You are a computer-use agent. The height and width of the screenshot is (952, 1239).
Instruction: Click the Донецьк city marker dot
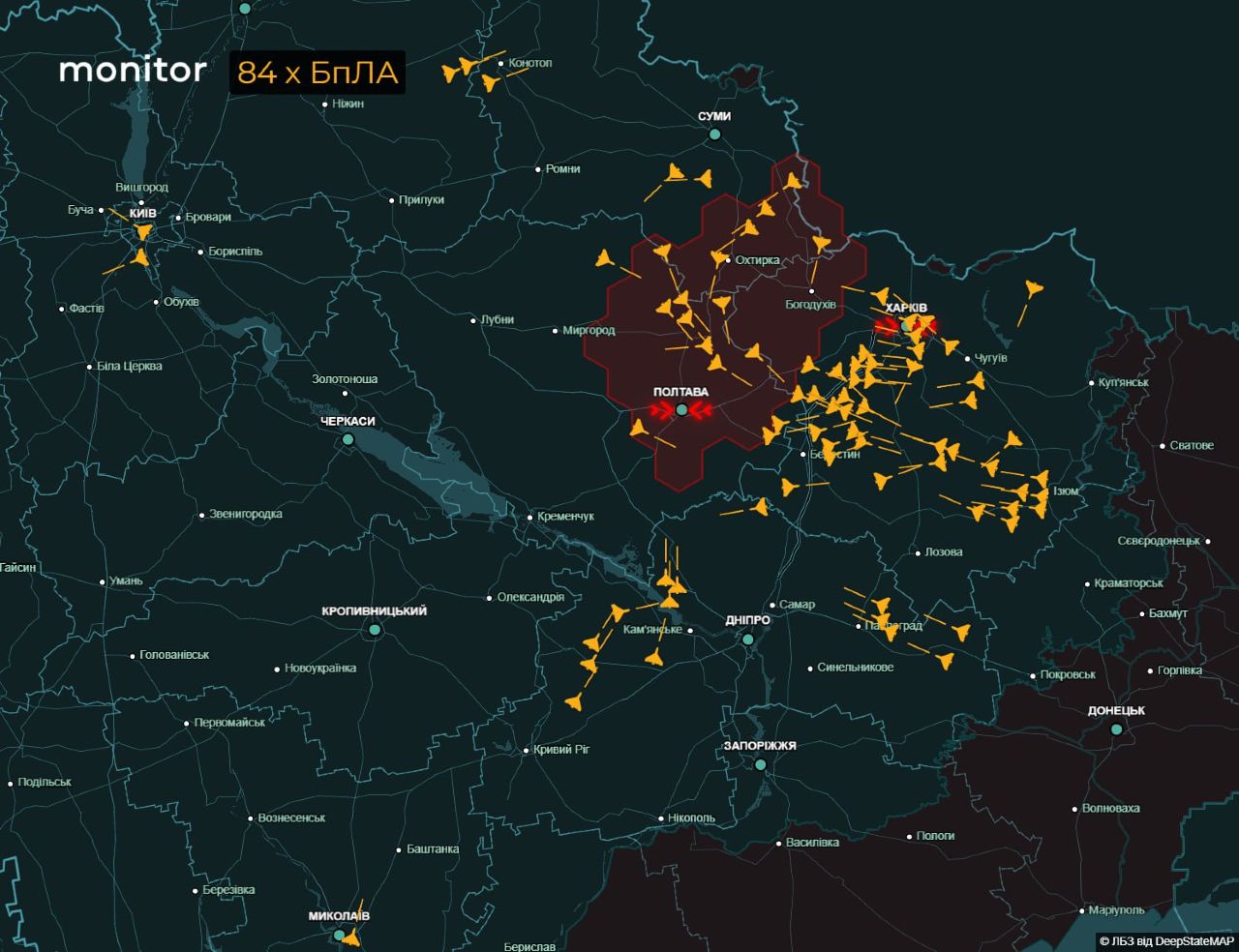(x=1116, y=729)
